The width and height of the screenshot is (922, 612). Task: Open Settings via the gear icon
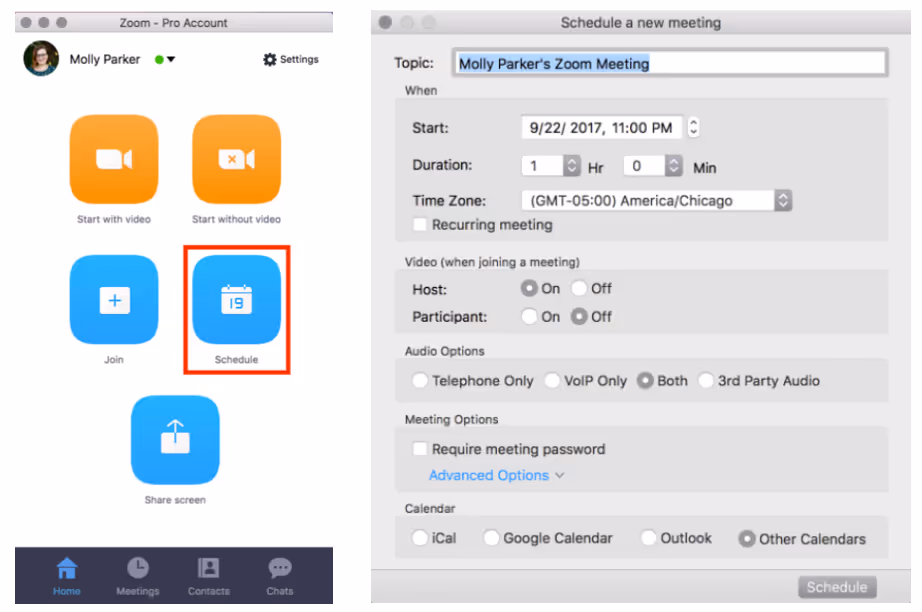[x=270, y=59]
